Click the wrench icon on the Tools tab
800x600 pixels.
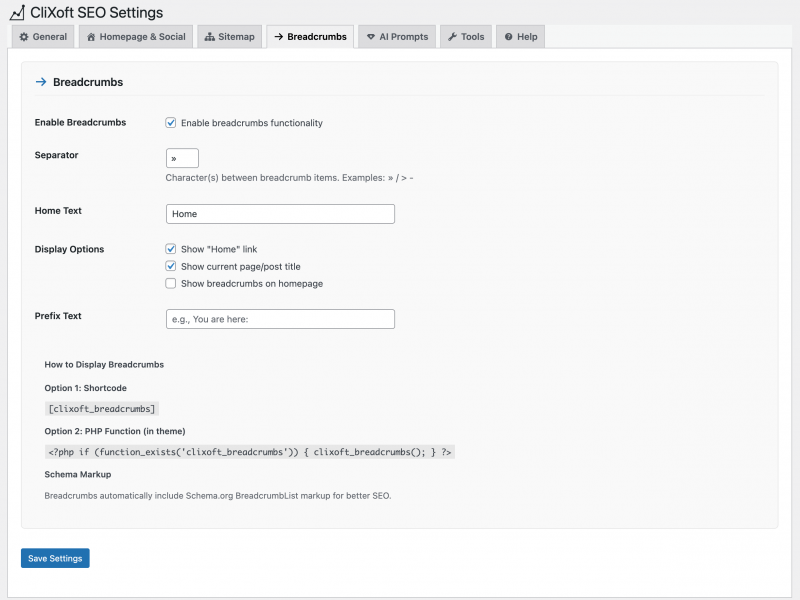point(450,36)
